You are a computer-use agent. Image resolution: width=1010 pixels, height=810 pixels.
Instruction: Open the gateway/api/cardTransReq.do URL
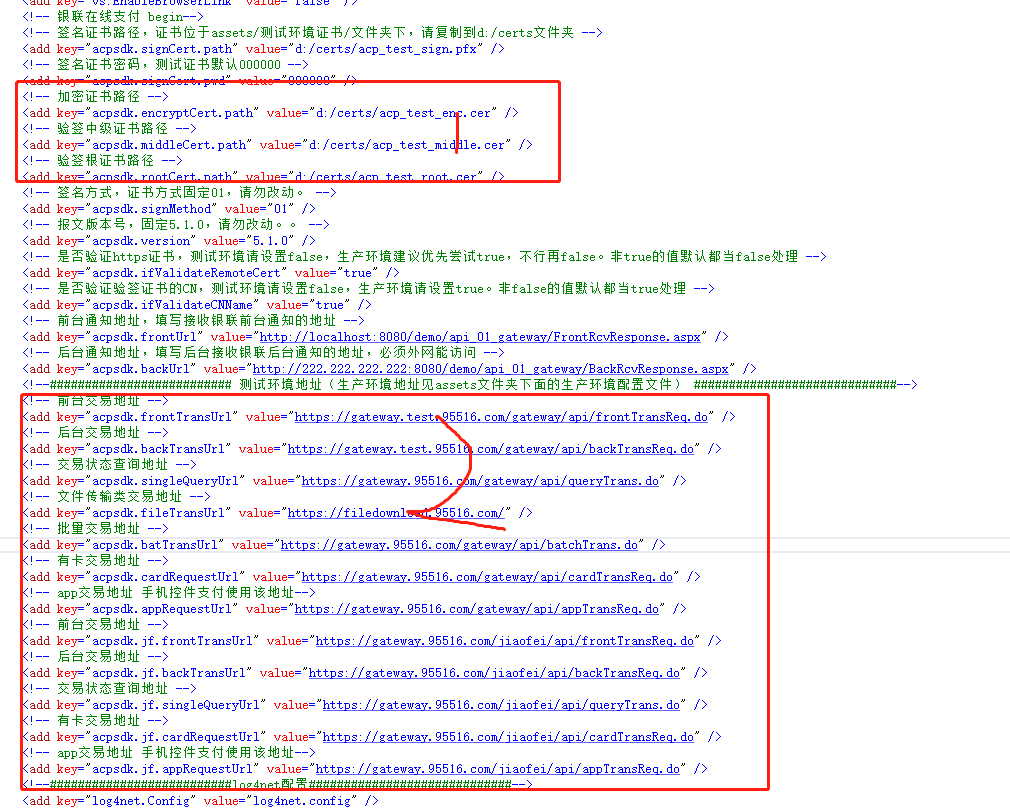coord(487,577)
